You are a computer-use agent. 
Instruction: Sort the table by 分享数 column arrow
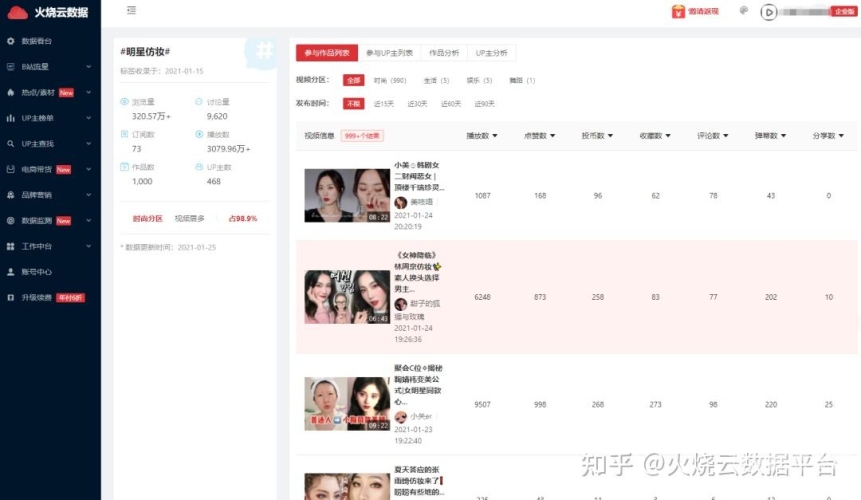pyautogui.click(x=841, y=136)
